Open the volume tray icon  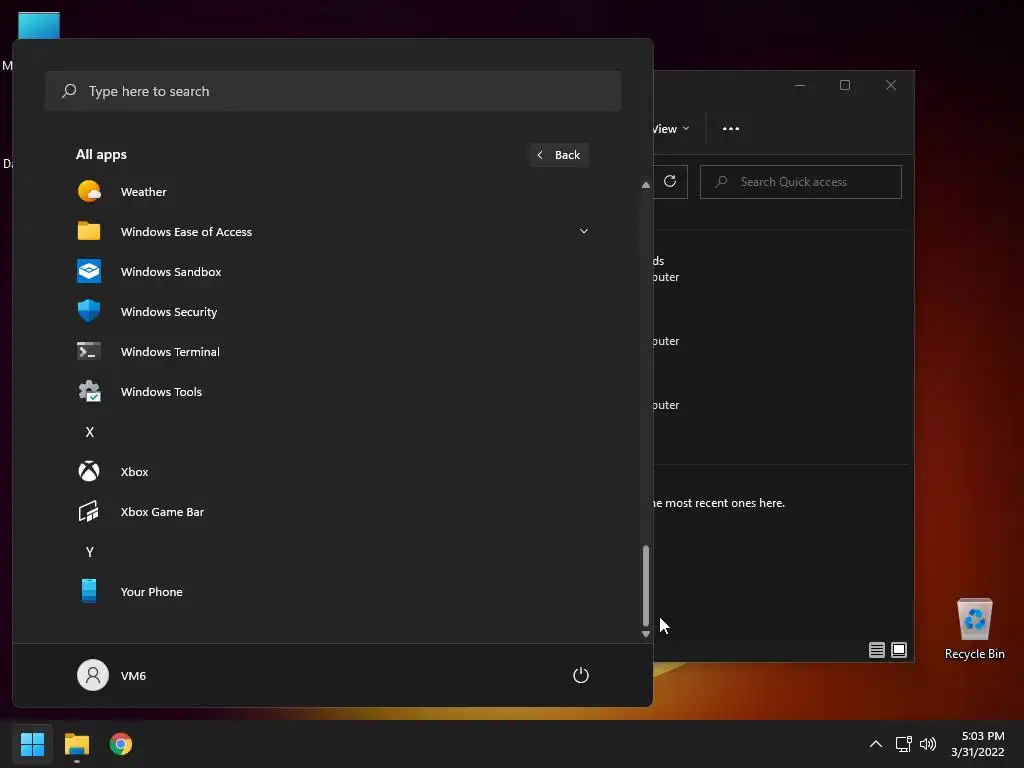927,744
